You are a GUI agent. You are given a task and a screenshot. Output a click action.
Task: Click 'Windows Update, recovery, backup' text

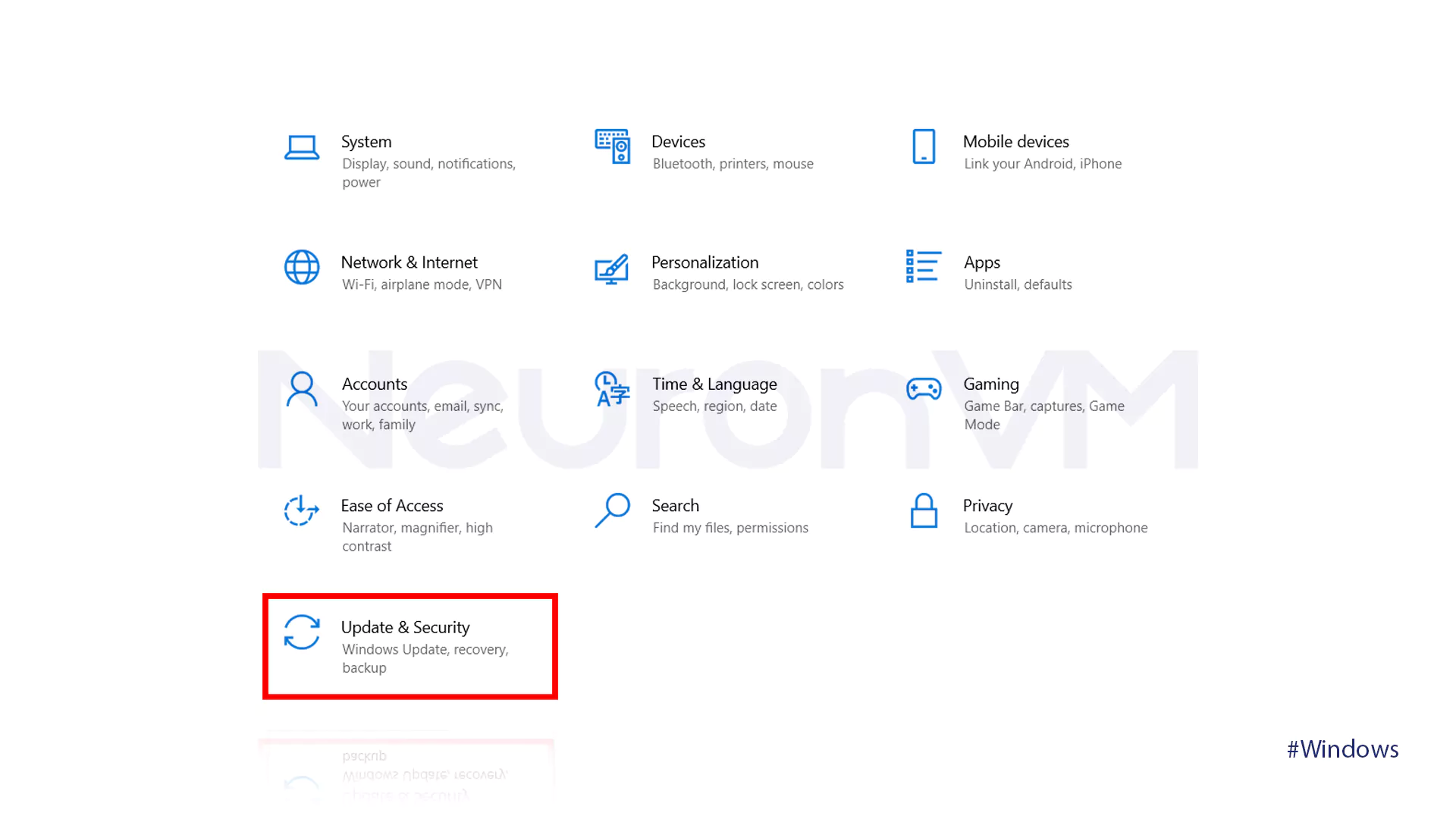(425, 658)
